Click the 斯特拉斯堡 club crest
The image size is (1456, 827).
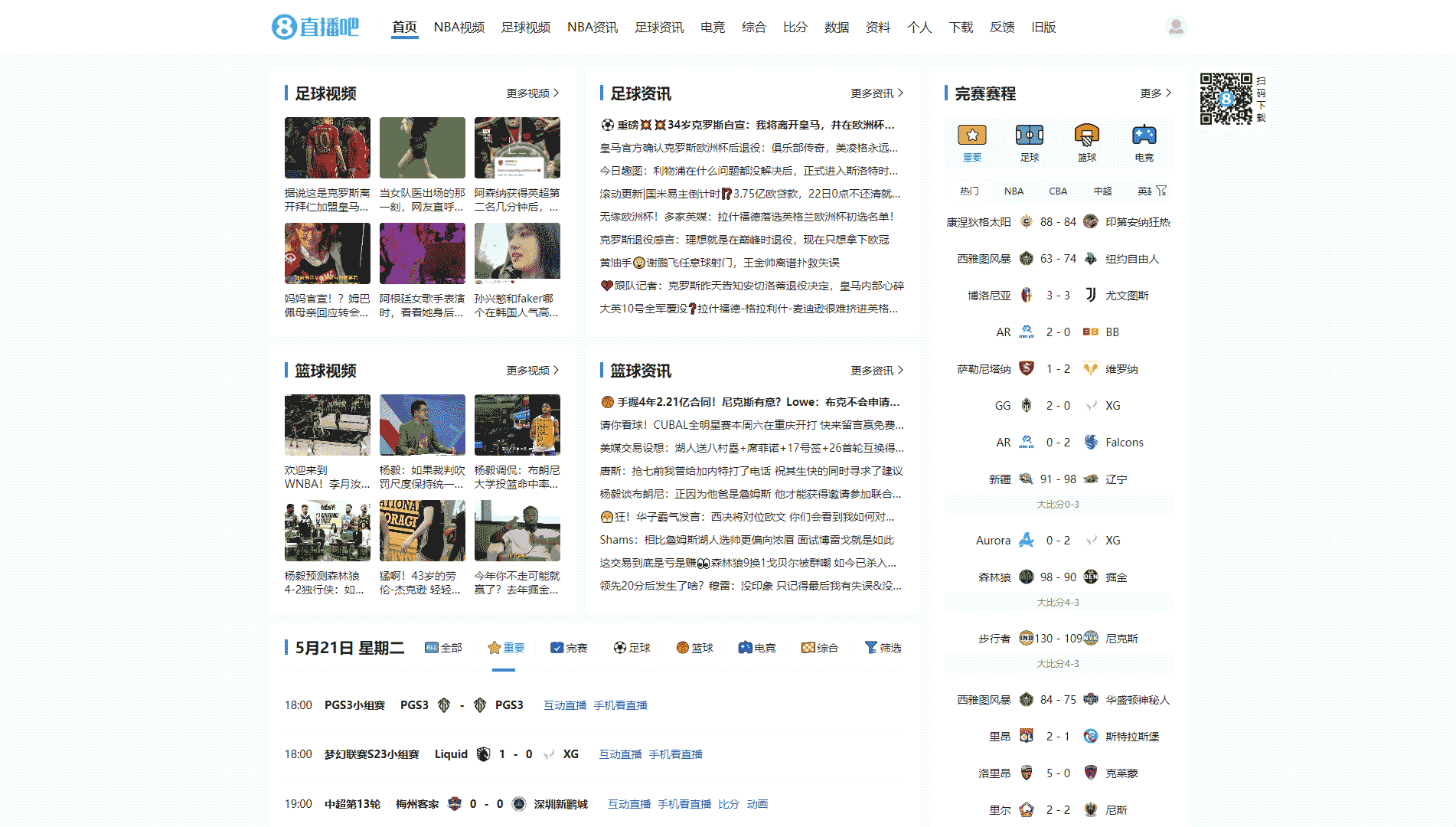point(1091,737)
